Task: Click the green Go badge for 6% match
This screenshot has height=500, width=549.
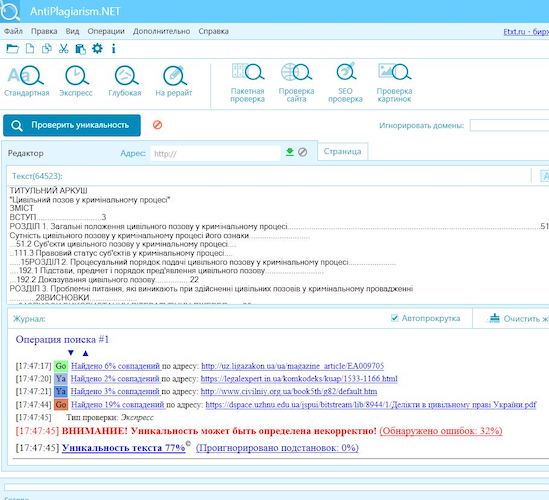Action: coord(61,366)
